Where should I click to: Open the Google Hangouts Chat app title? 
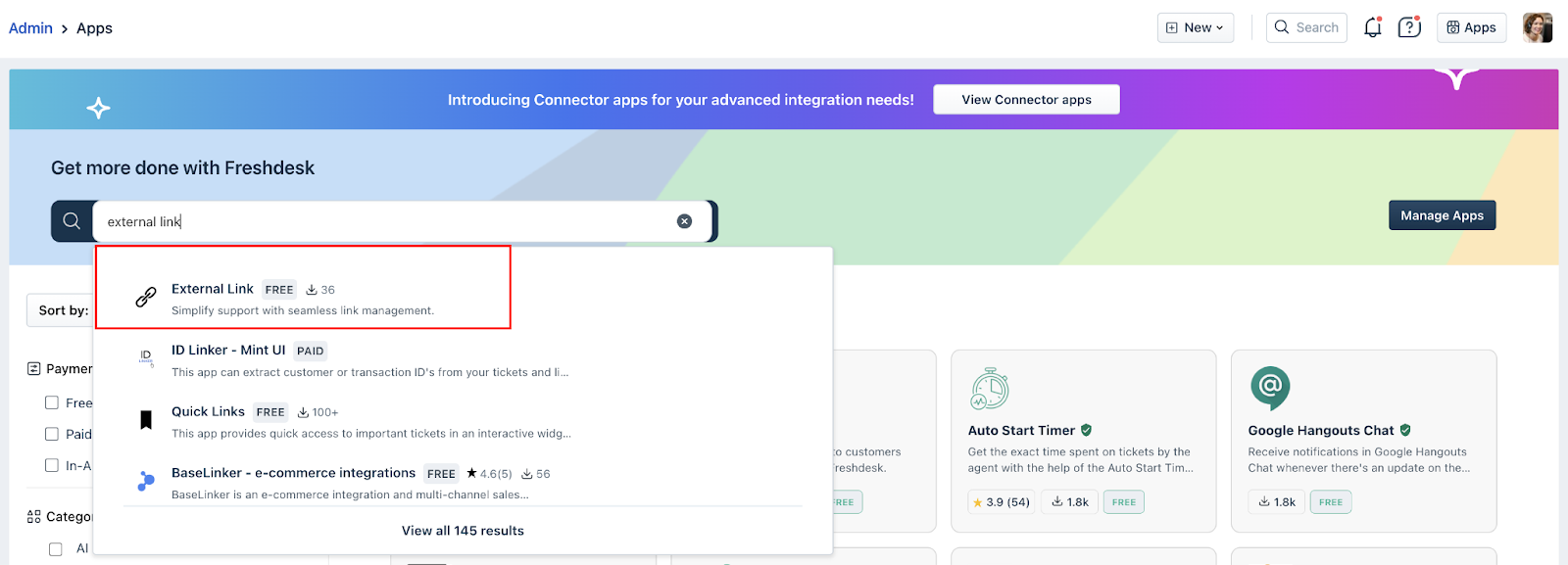pos(1320,431)
